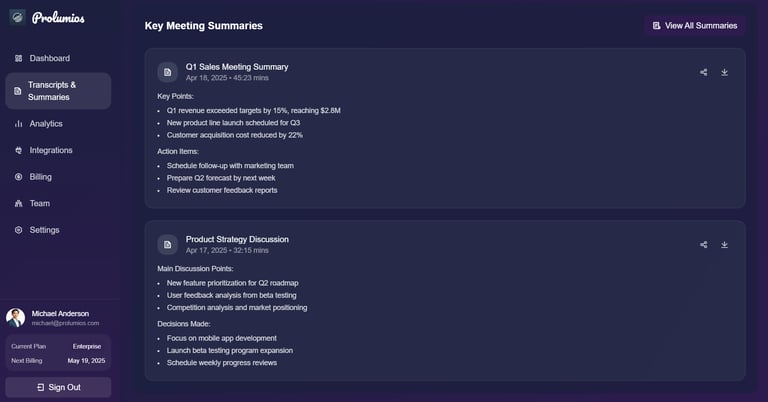This screenshot has width=768, height=402.
Task: Click the Q1 Sales Meeting document icon
Action: (x=167, y=72)
